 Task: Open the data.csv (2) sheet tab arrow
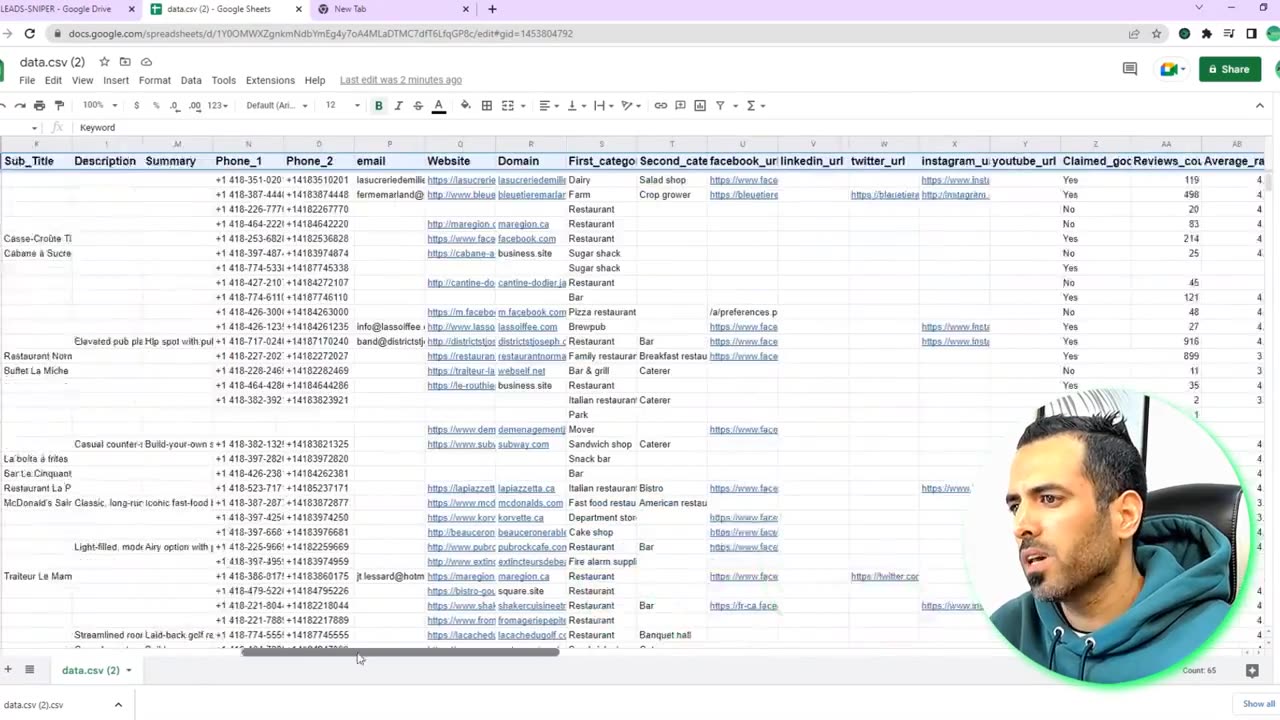[128, 670]
